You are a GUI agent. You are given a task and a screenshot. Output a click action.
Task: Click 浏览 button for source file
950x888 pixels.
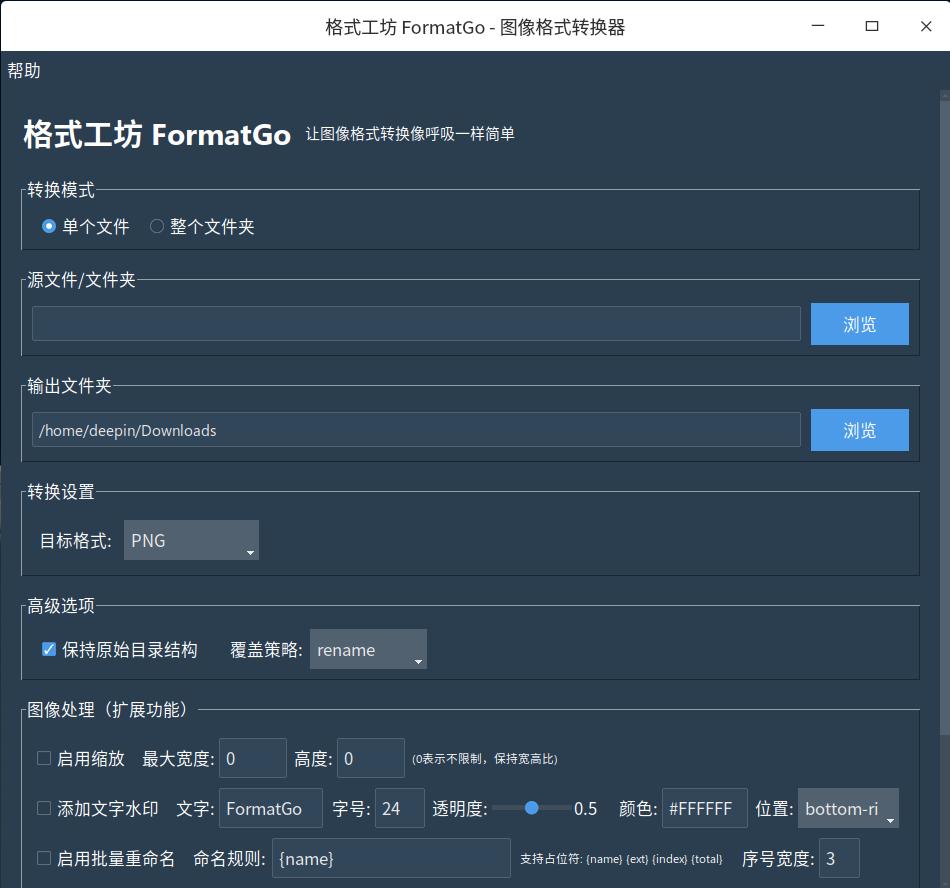pyautogui.click(x=860, y=324)
